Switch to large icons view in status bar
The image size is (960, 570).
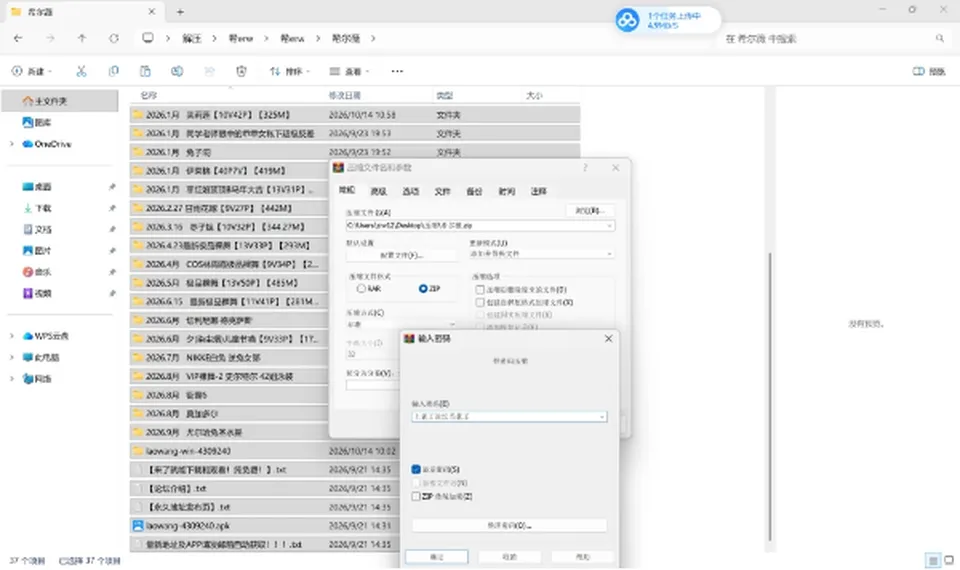pyautogui.click(x=949, y=560)
